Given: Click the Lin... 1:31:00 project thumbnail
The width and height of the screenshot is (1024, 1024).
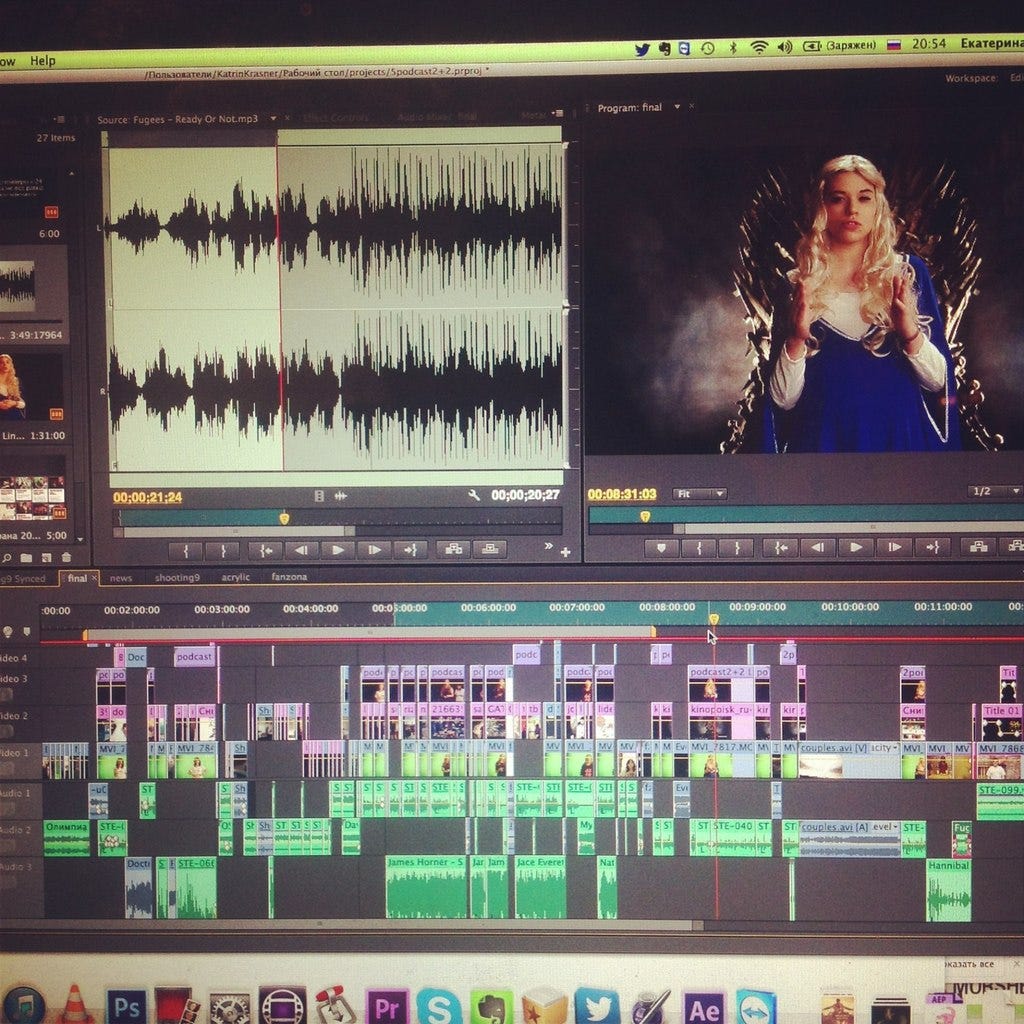Looking at the screenshot, I should click(33, 389).
